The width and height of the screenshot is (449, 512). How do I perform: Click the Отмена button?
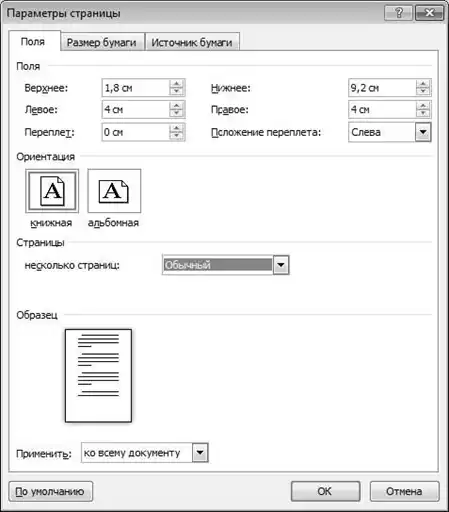tap(404, 491)
